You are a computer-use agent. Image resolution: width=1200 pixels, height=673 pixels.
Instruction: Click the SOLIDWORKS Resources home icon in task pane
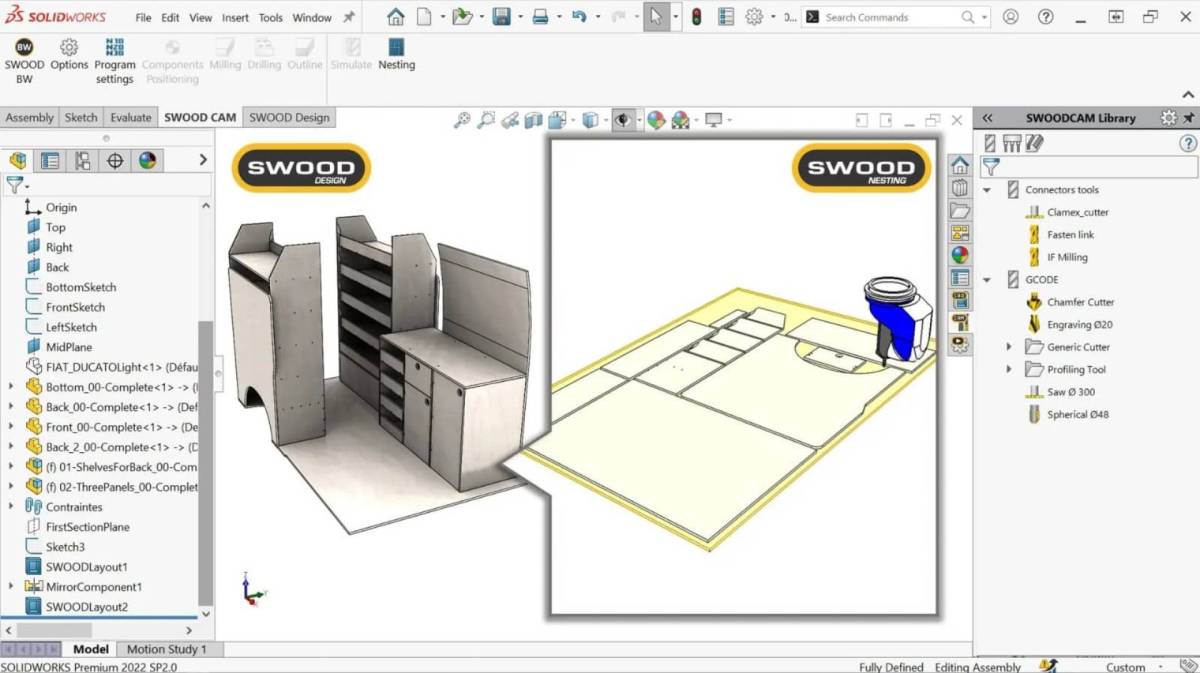[960, 165]
